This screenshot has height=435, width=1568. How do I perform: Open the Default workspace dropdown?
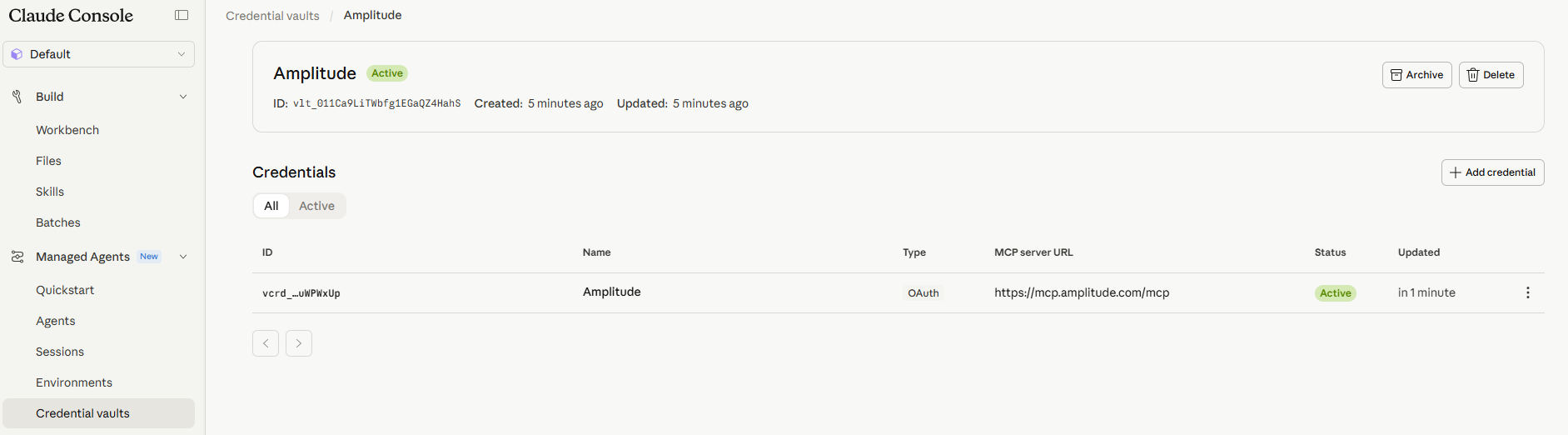click(98, 54)
